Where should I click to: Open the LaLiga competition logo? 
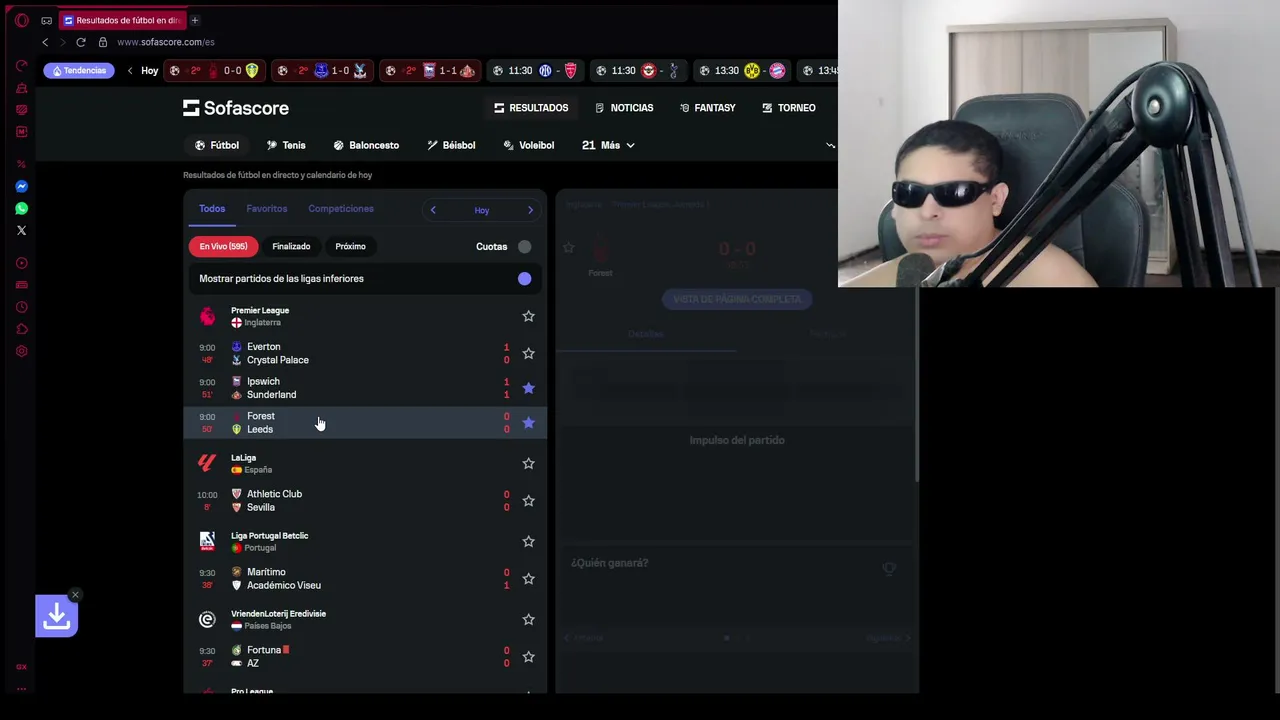coord(207,463)
